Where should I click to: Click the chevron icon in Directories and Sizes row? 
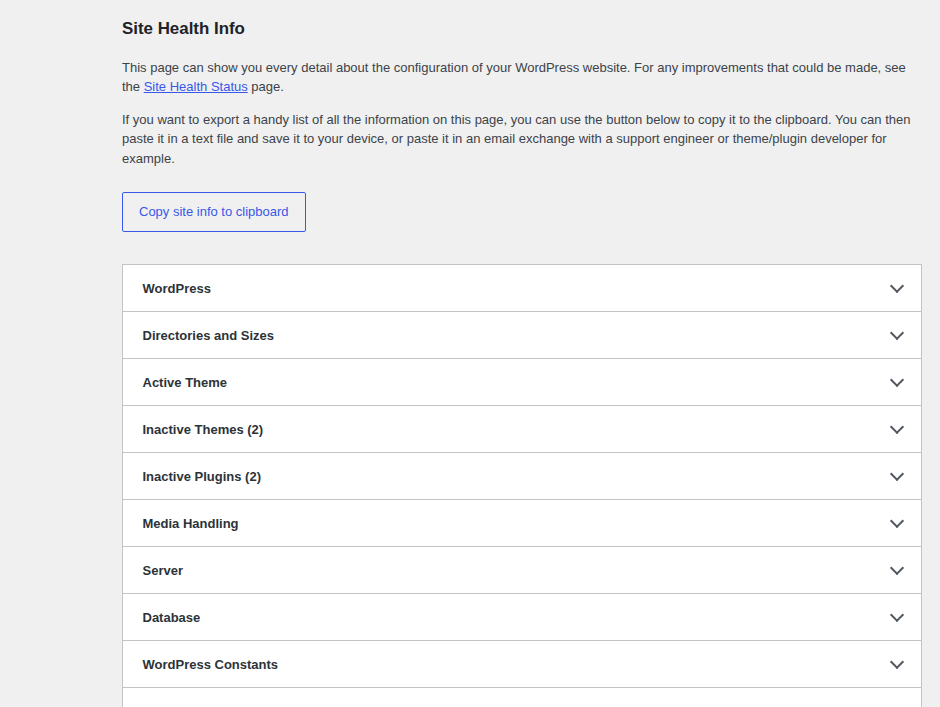point(897,336)
